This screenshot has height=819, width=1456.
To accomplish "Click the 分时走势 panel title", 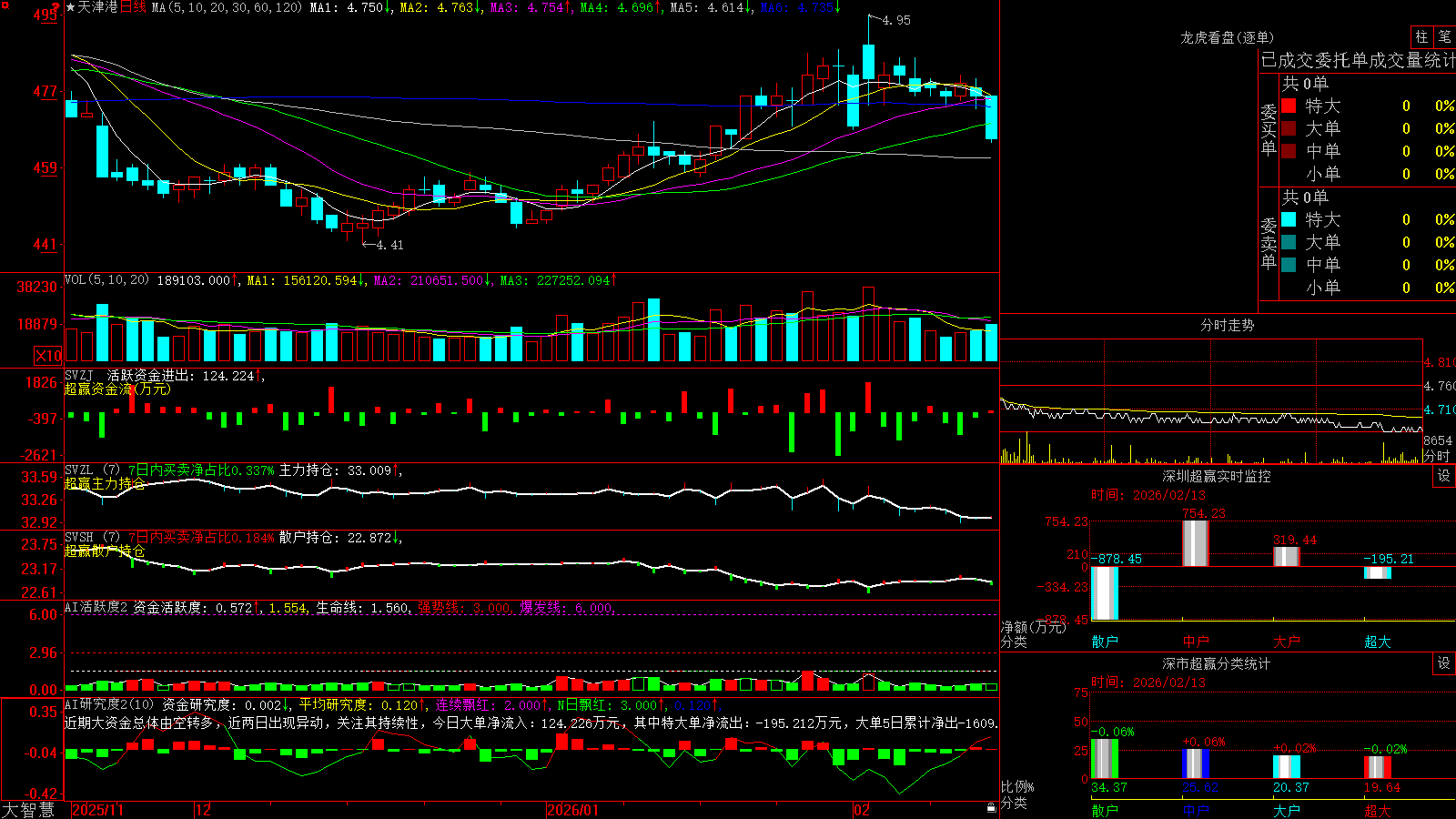I will point(1227,325).
